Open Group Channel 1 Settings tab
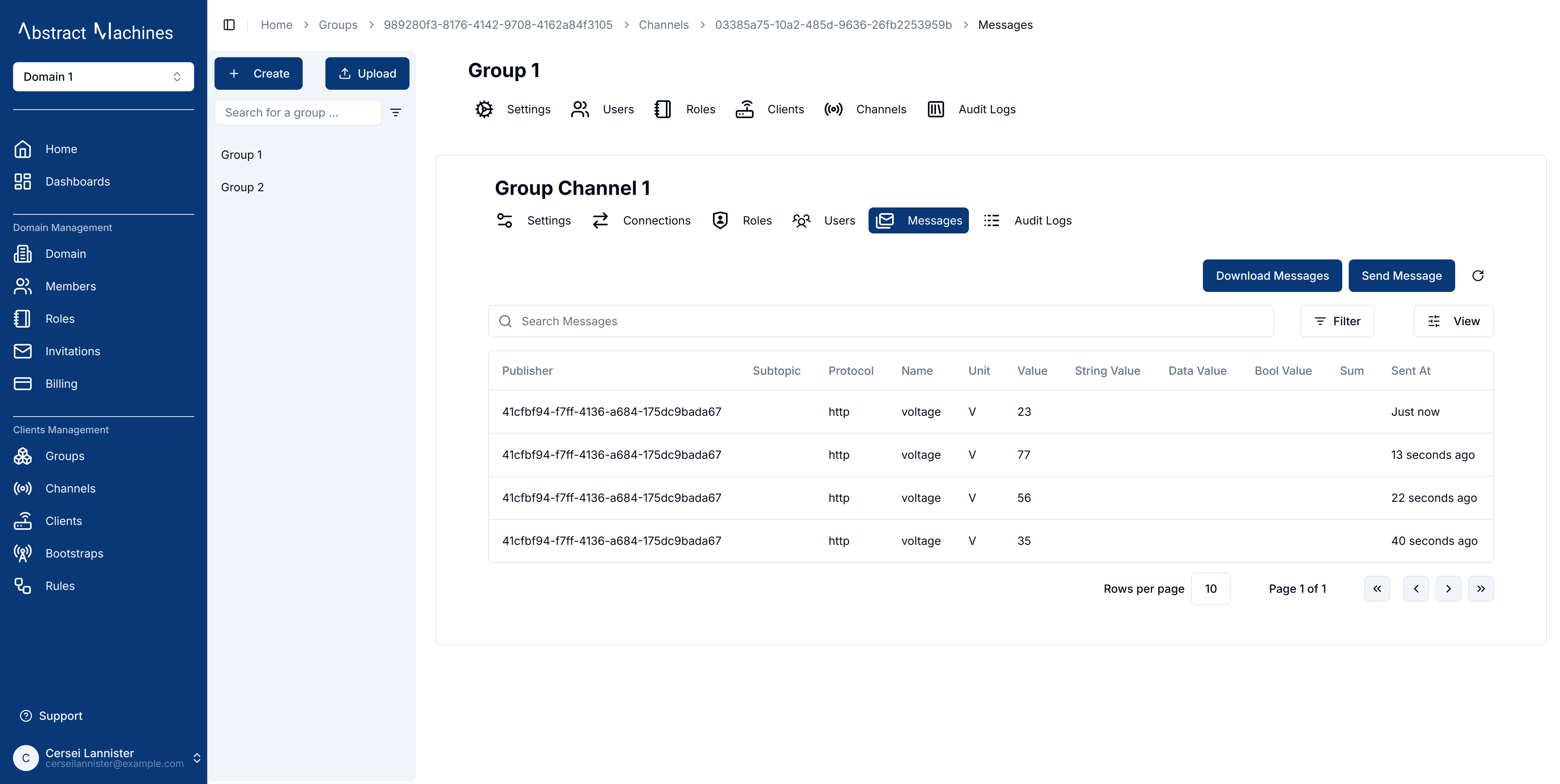The width and height of the screenshot is (1560, 784). coord(533,220)
